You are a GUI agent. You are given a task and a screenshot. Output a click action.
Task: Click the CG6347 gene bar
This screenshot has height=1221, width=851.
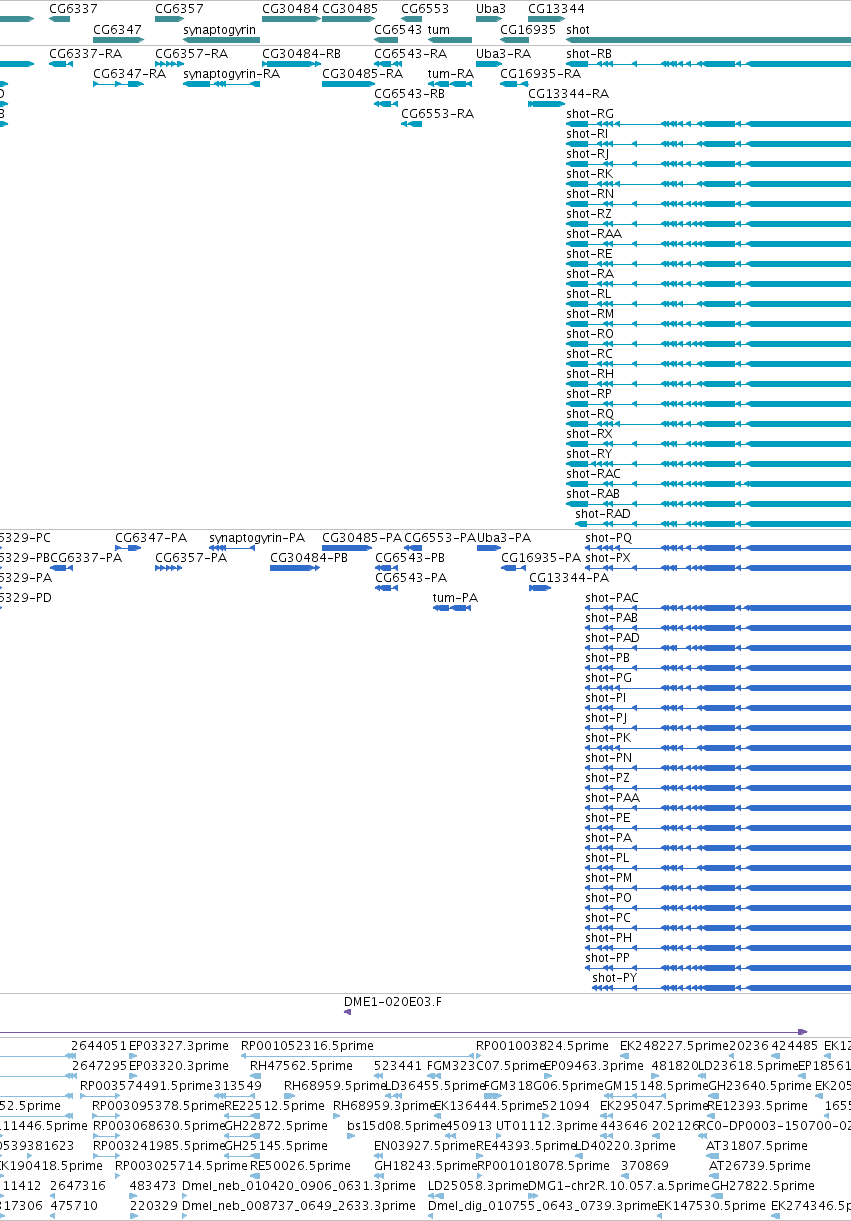[x=118, y=39]
